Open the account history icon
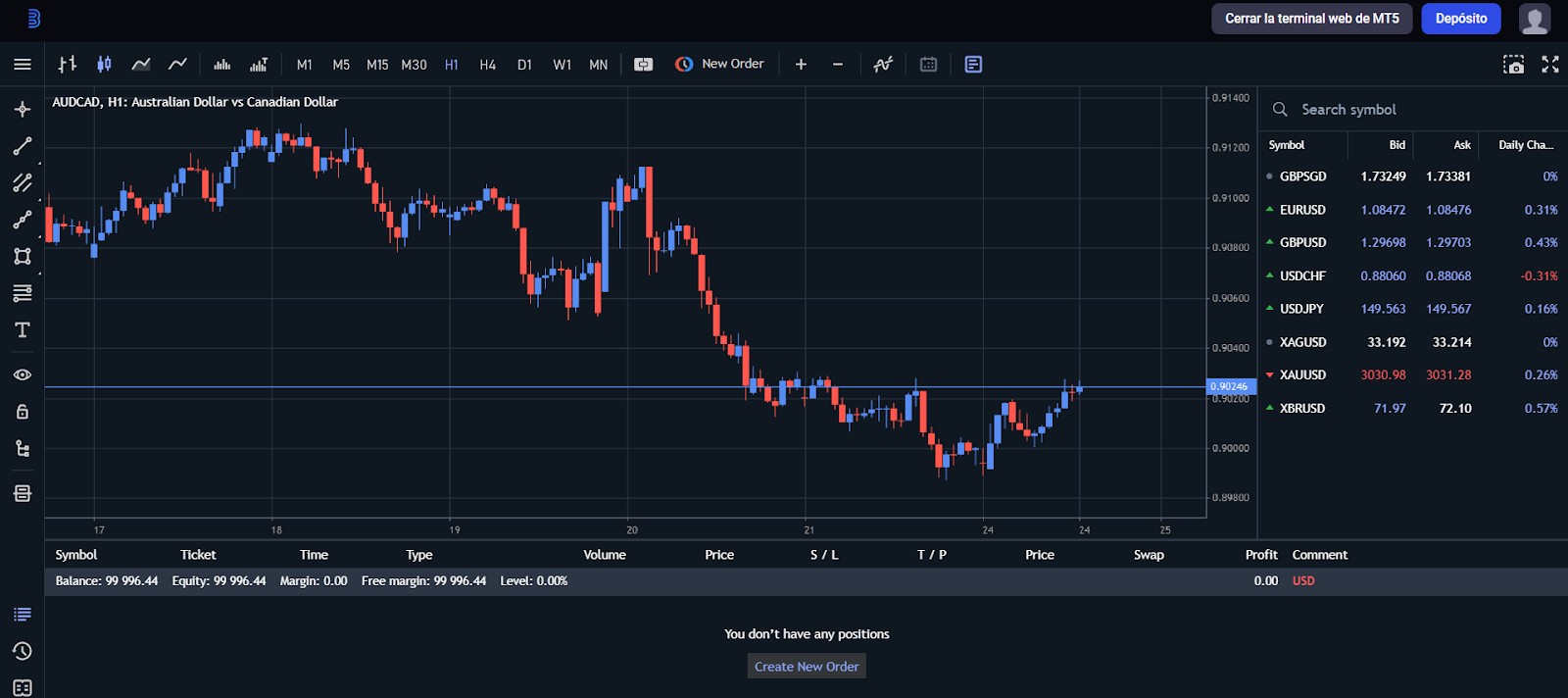The image size is (1568, 698). 23,651
